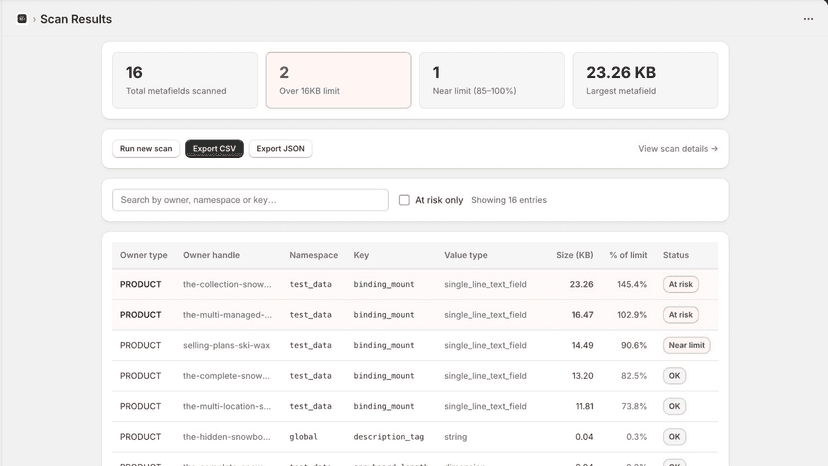Click the string value type cell

coord(455,437)
